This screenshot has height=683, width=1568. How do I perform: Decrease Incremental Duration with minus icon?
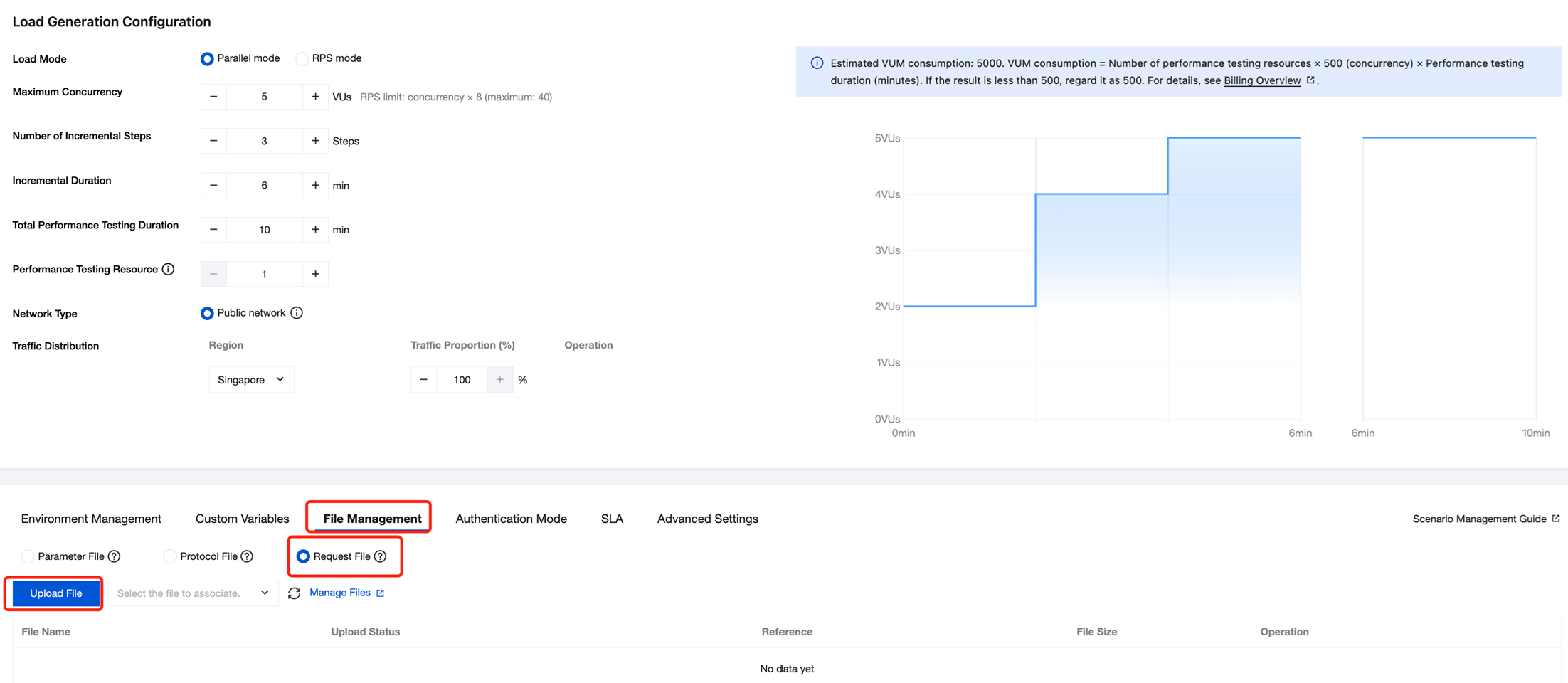[x=213, y=186]
